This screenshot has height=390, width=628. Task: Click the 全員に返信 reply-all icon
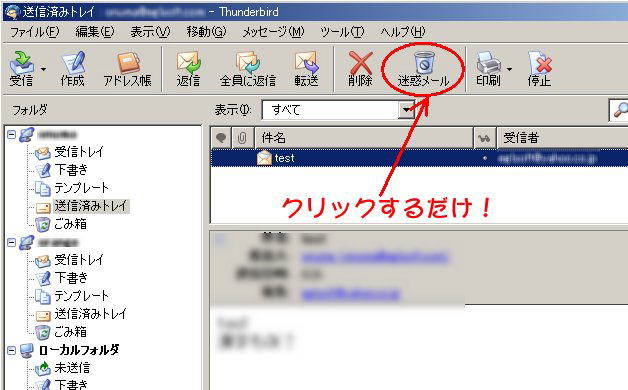[248, 68]
